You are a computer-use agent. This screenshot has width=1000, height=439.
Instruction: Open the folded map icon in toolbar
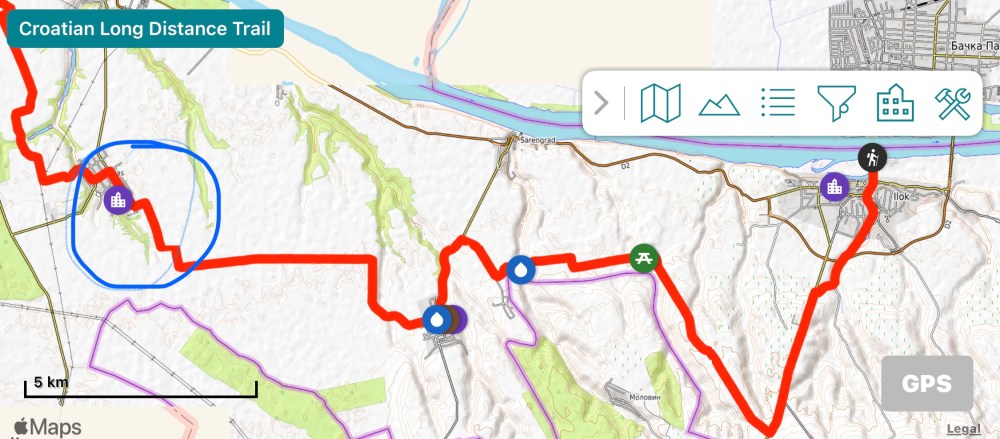pos(660,103)
